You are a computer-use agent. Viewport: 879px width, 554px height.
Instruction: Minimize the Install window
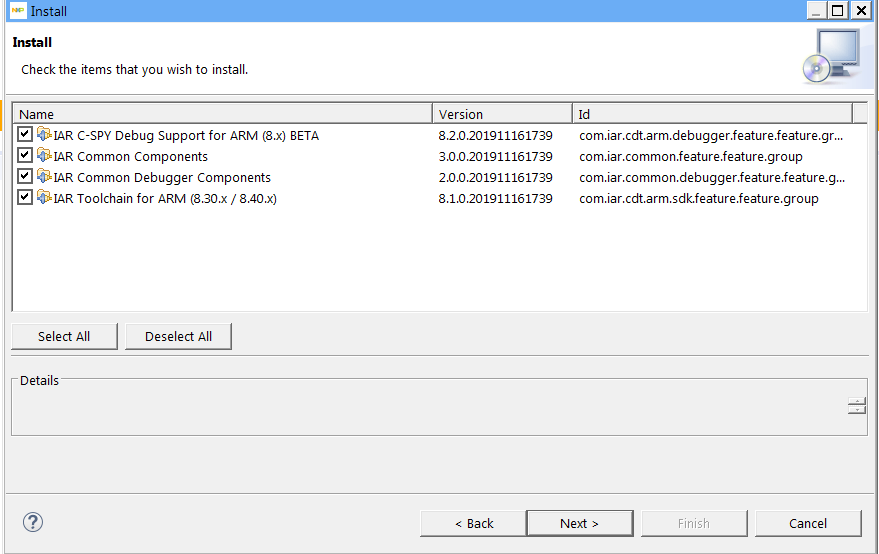tap(817, 11)
